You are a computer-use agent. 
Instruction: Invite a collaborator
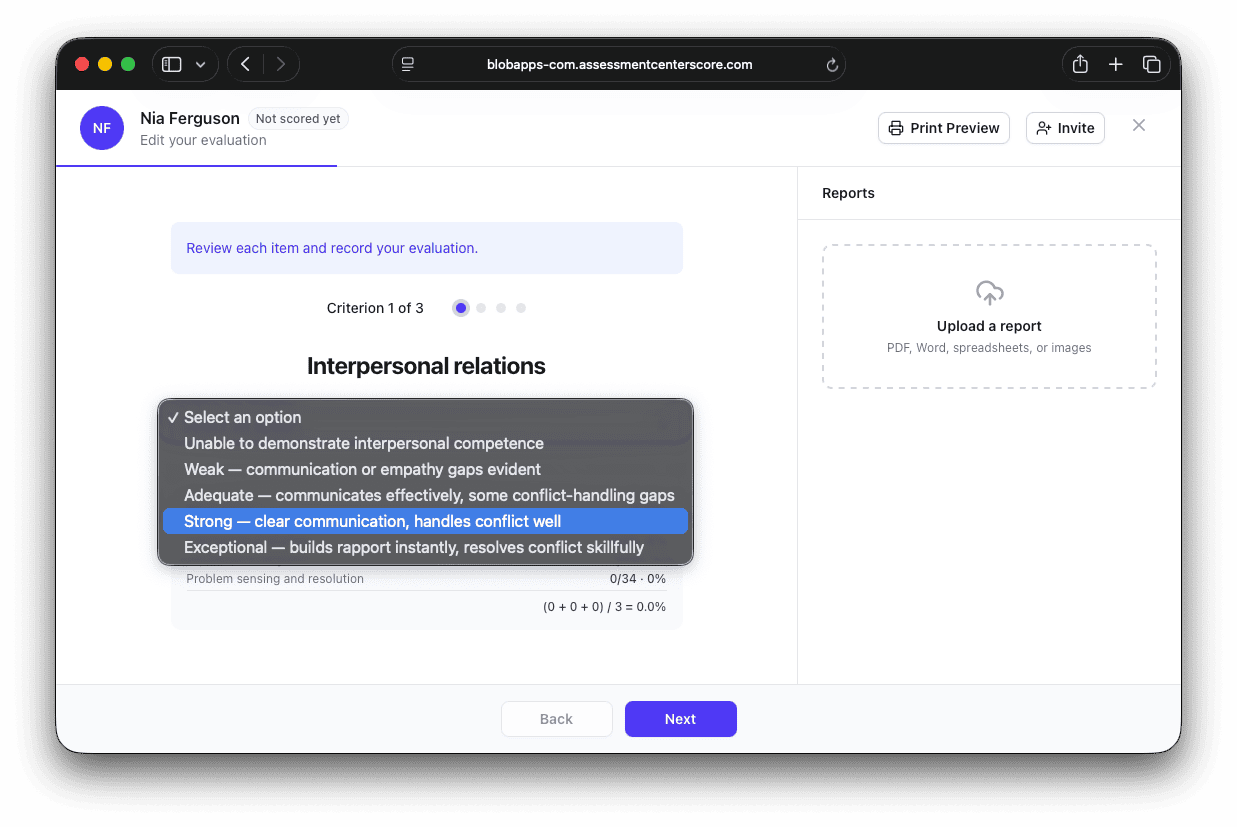(1065, 128)
